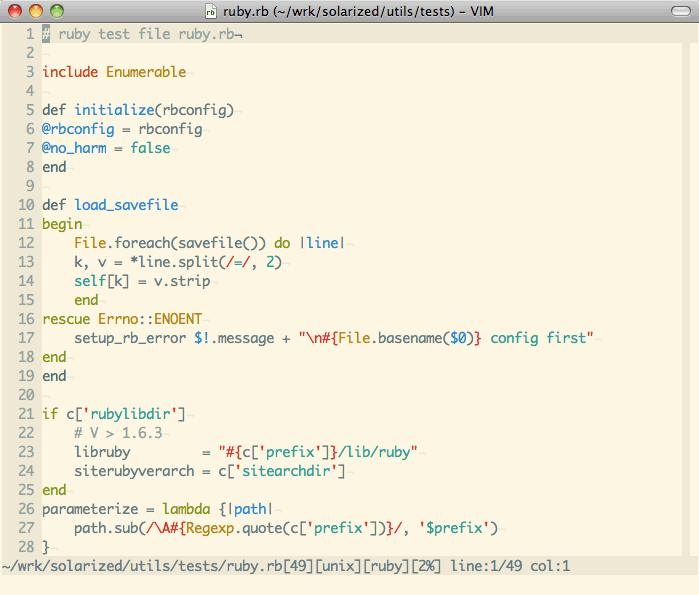Place cursor on 'siterubyverarch' variable

[134, 471]
